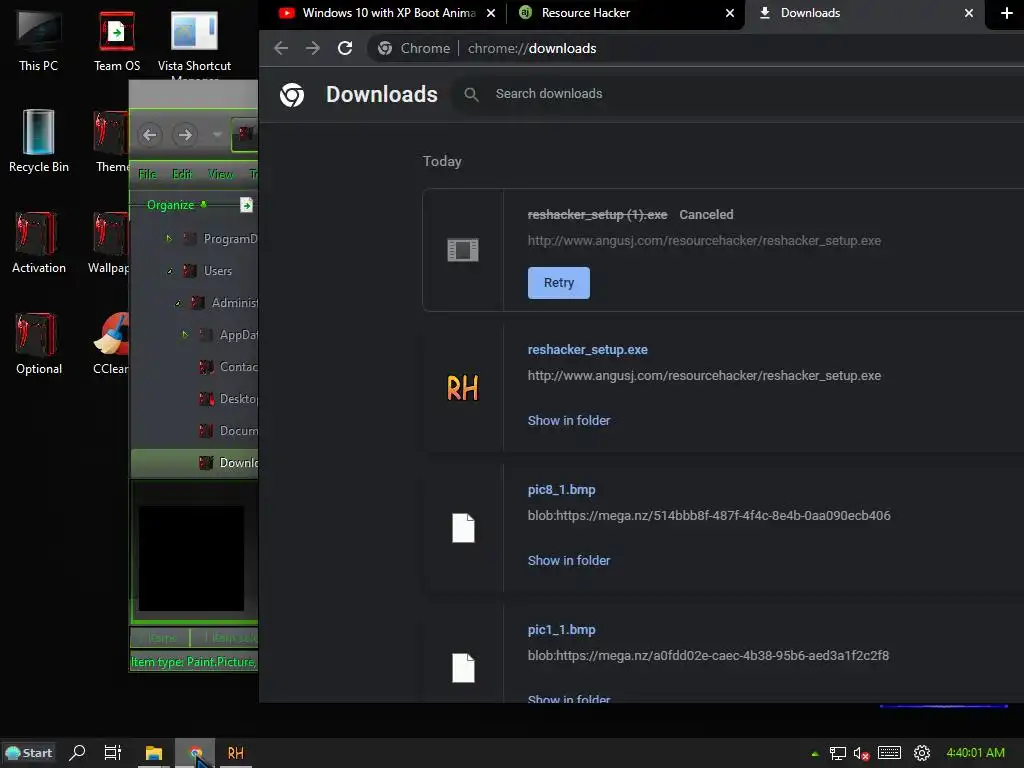Open the settings gear in system tray
This screenshot has width=1024, height=768.
tap(921, 753)
